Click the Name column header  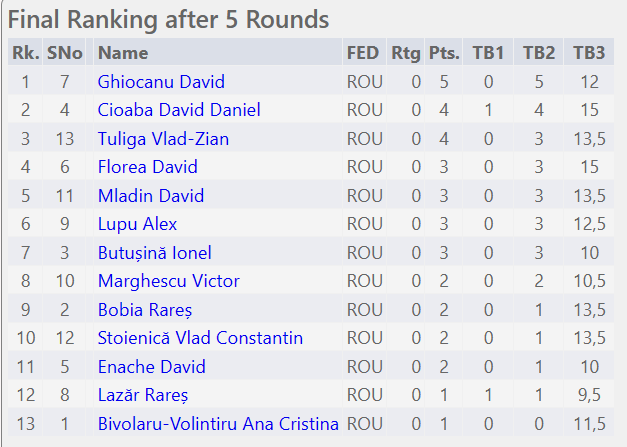[x=123, y=53]
